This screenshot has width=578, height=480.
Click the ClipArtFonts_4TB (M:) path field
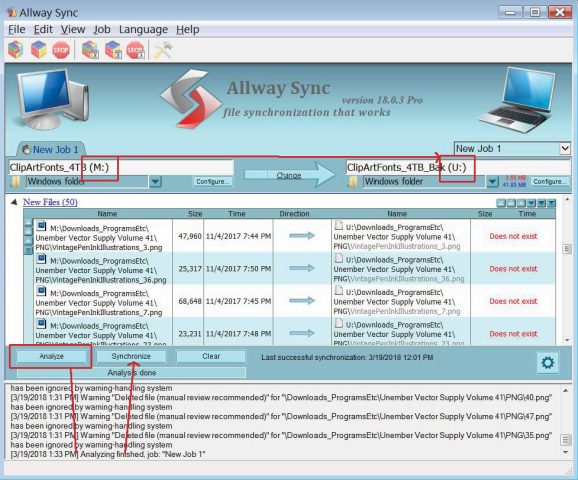click(x=121, y=167)
